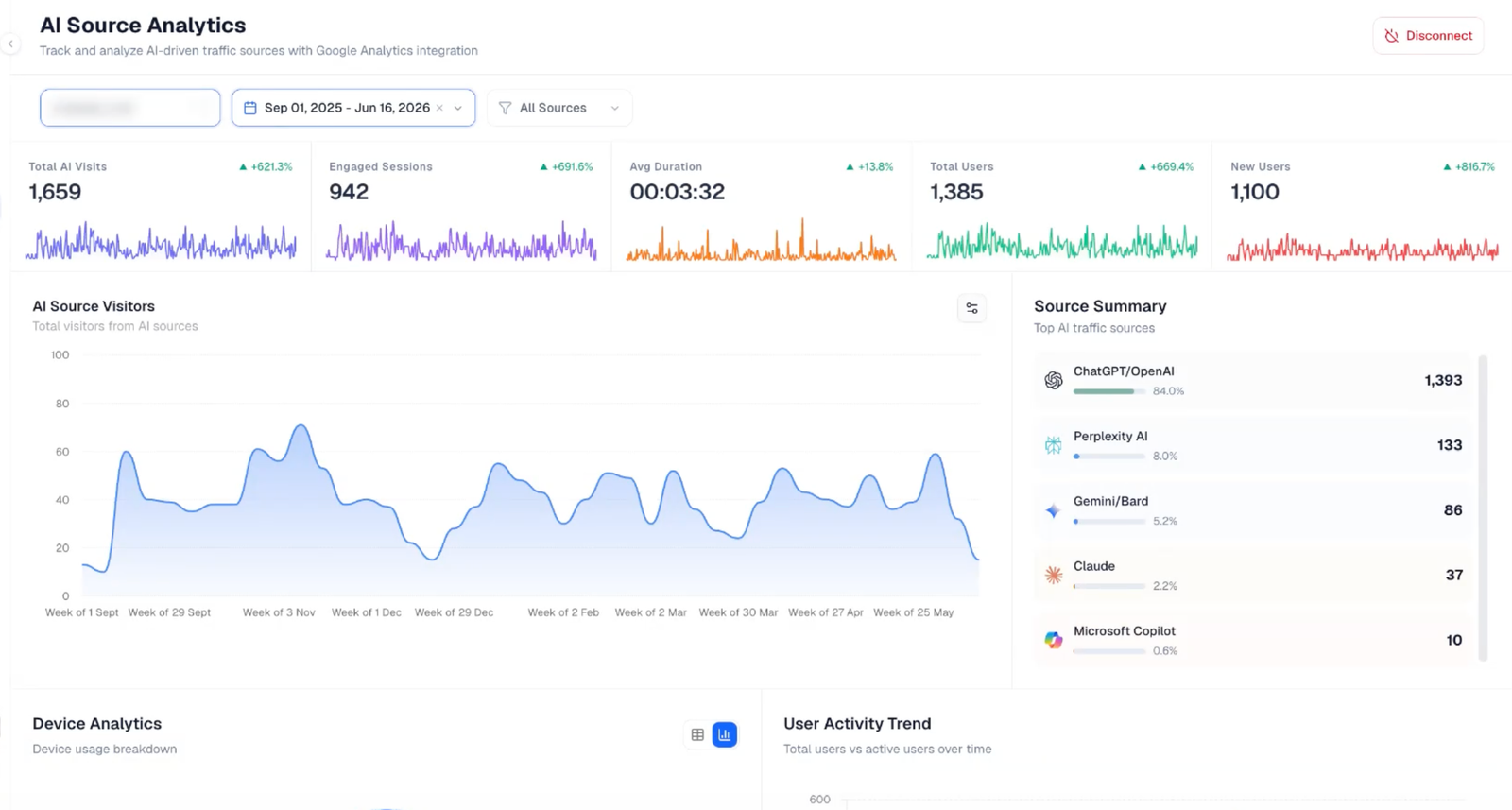
Task: Select the Microsoft Copilot source row
Action: [x=1253, y=641]
